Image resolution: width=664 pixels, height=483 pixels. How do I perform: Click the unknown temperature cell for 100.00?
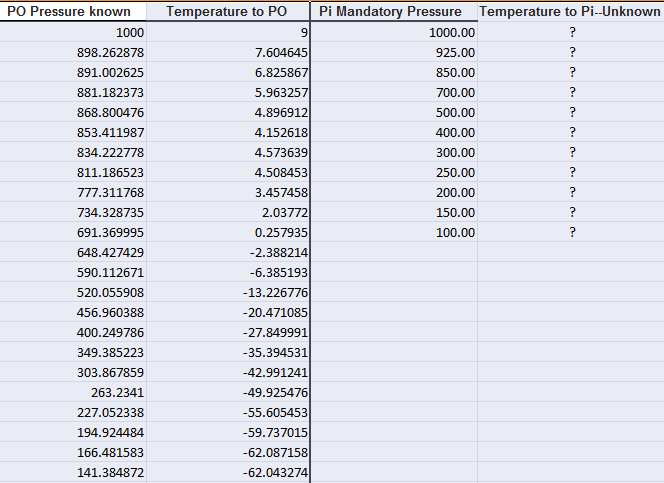[573, 232]
